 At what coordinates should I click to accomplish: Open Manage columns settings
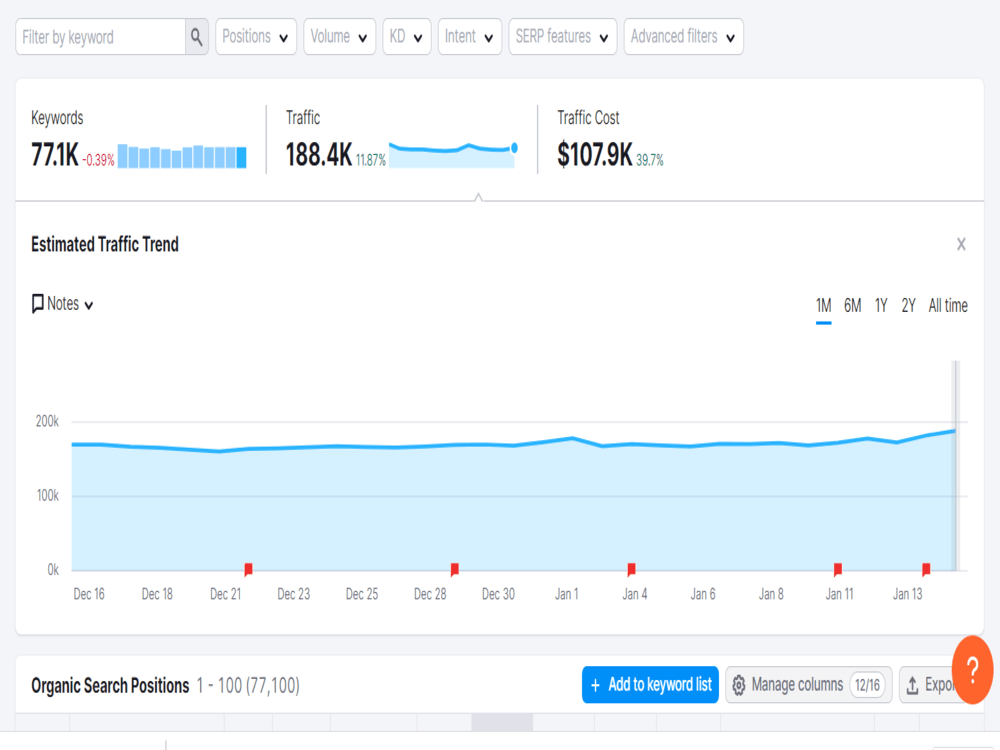[809, 685]
